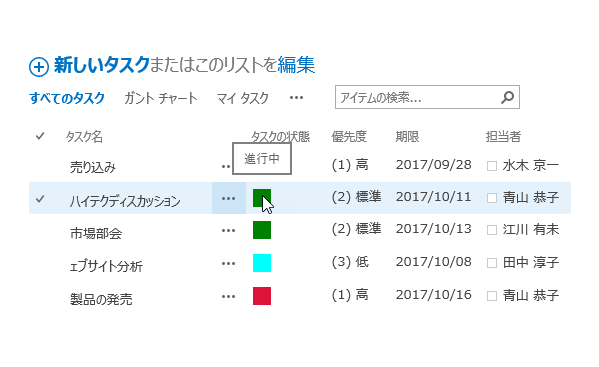The width and height of the screenshot is (599, 367).
Task: Open ellipsis menu for 製品の発売 row
Action: pyautogui.click(x=228, y=296)
